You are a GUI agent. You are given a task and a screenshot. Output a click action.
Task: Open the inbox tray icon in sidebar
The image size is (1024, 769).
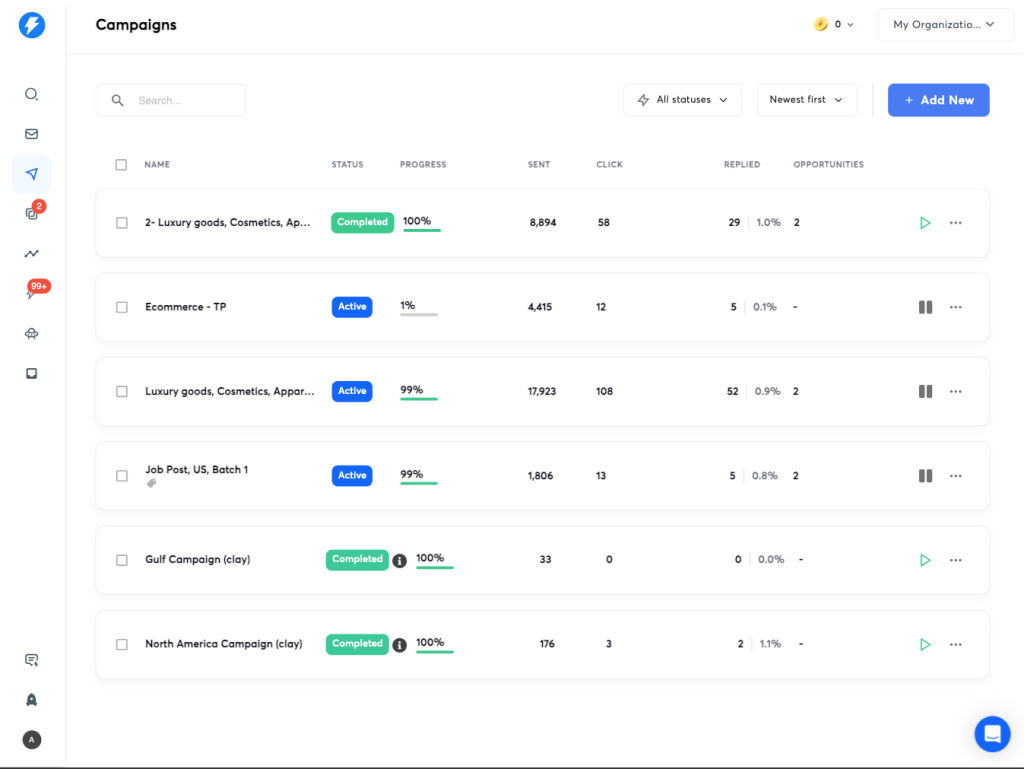(x=31, y=373)
